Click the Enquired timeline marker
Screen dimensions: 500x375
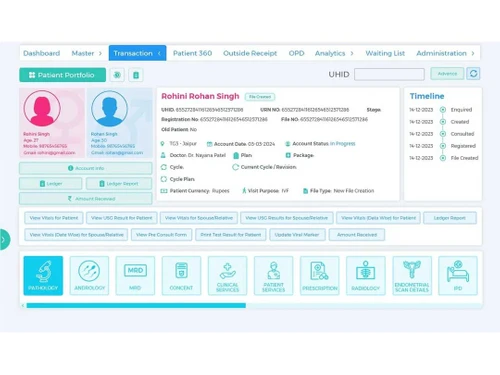pos(443,110)
